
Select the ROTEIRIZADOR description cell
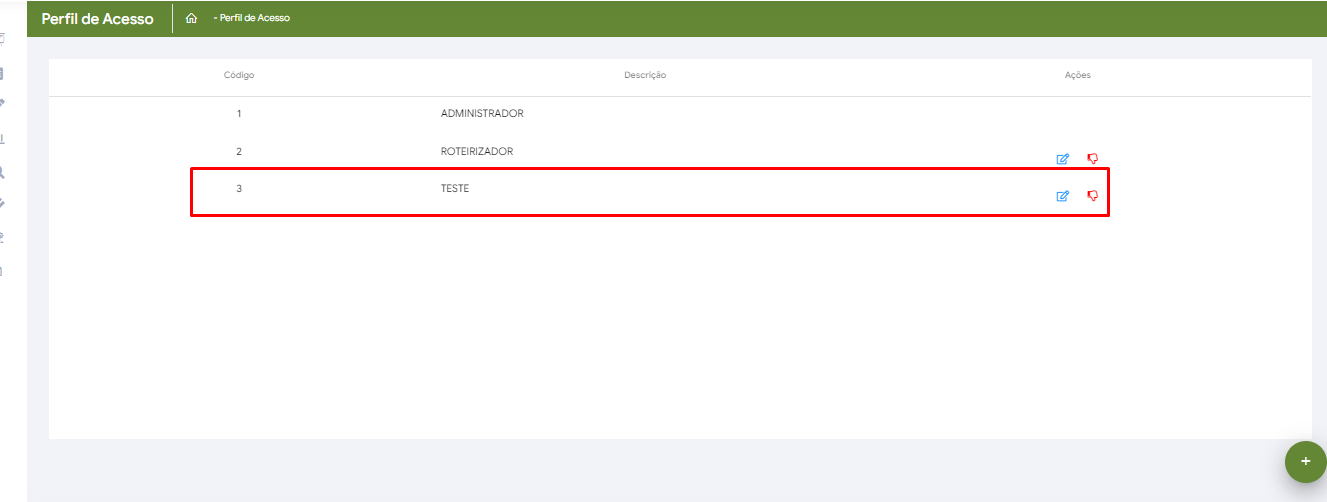(x=477, y=151)
